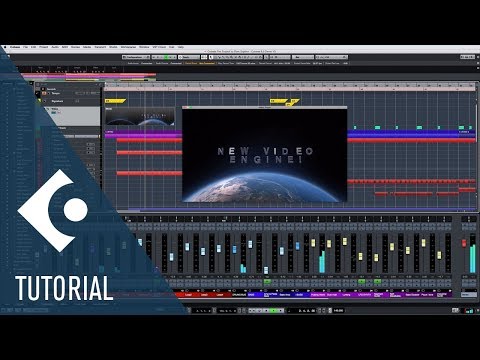Open the Project menu

(x=44, y=47)
